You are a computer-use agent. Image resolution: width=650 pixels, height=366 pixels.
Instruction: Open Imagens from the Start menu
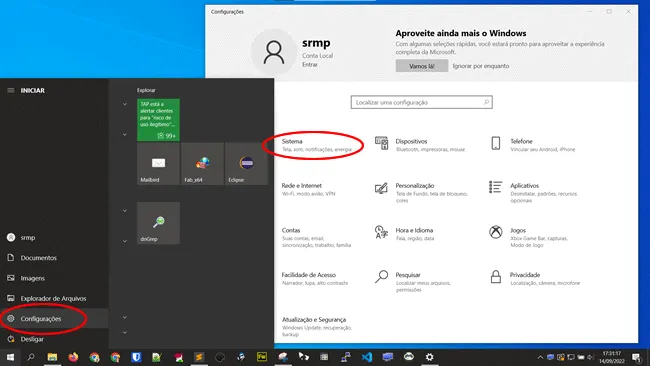[54, 278]
